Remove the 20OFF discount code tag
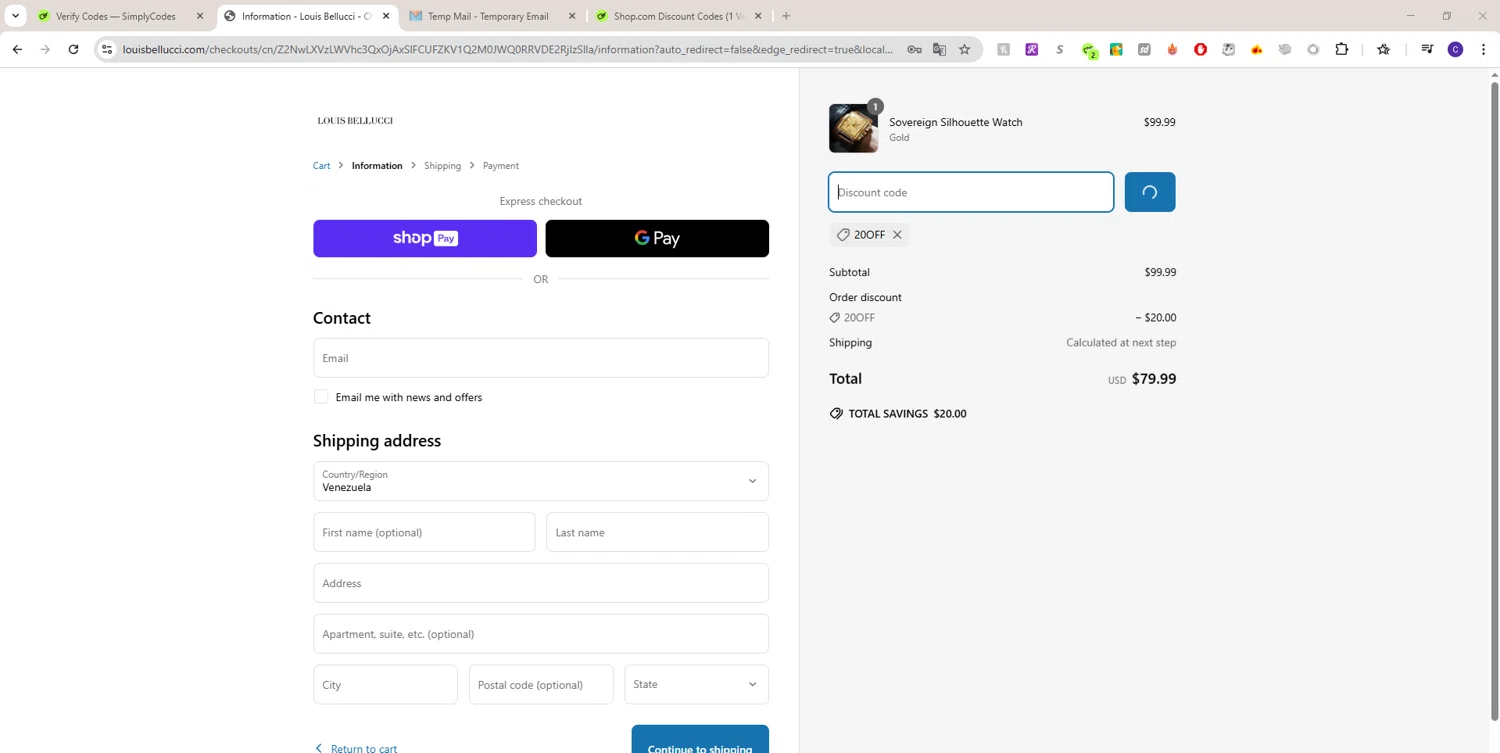This screenshot has width=1500, height=753. (x=897, y=235)
